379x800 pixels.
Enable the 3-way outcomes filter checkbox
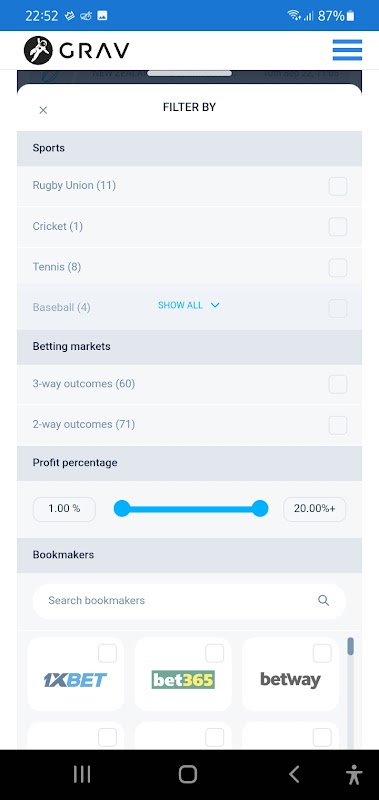point(338,384)
